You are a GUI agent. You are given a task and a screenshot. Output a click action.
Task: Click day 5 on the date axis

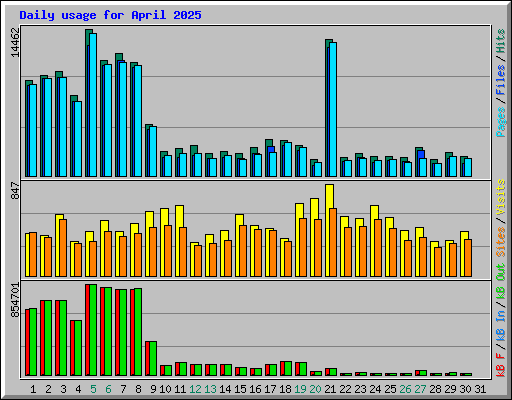tap(93, 389)
